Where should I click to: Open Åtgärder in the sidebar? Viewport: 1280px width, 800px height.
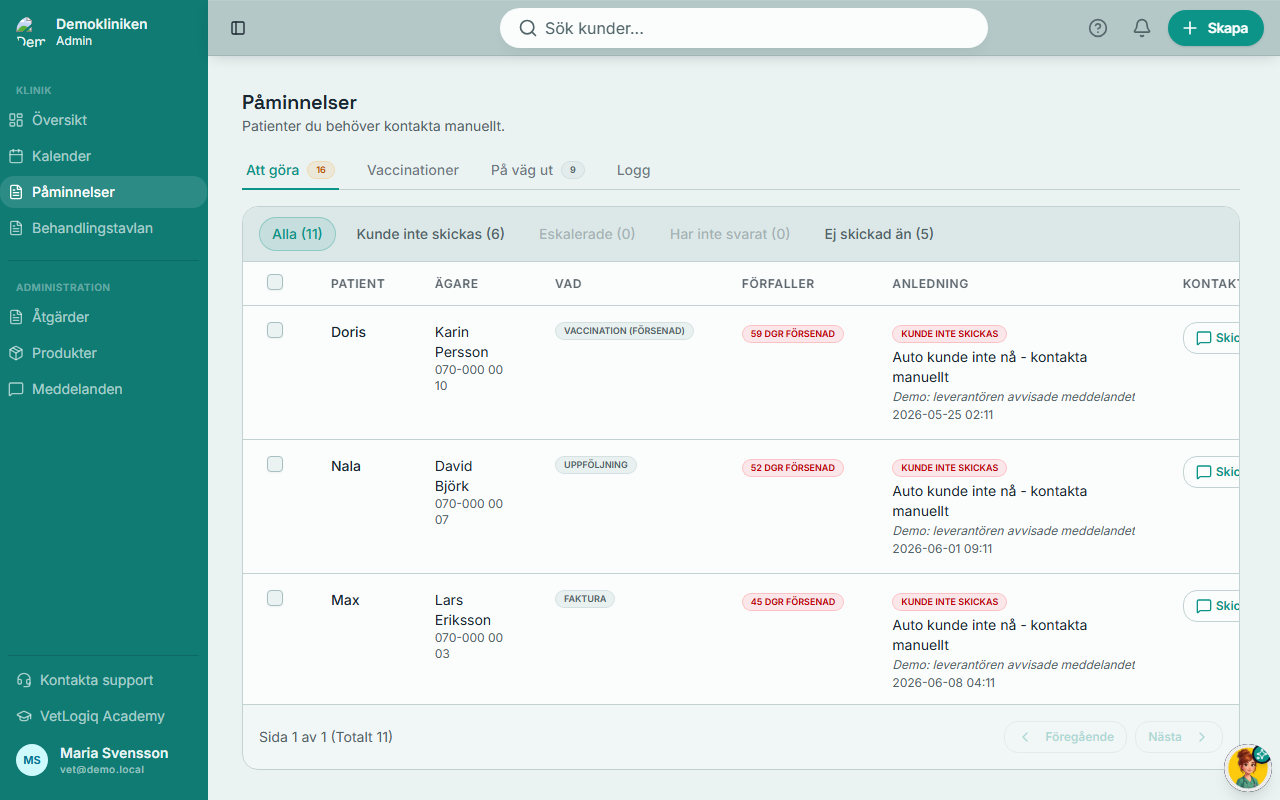pos(104,317)
